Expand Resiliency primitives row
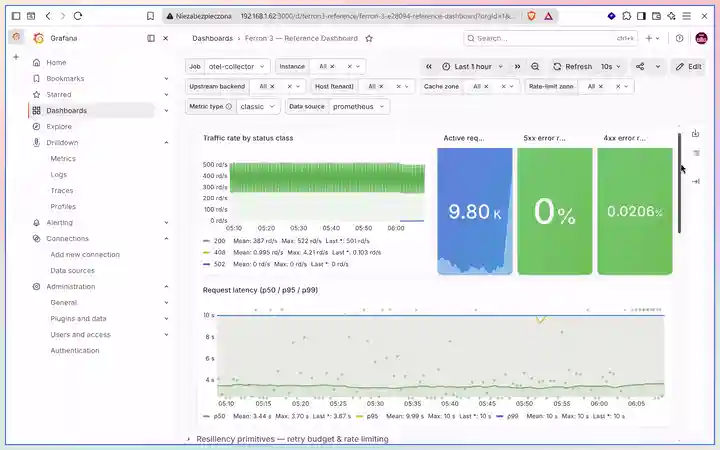 (292, 439)
